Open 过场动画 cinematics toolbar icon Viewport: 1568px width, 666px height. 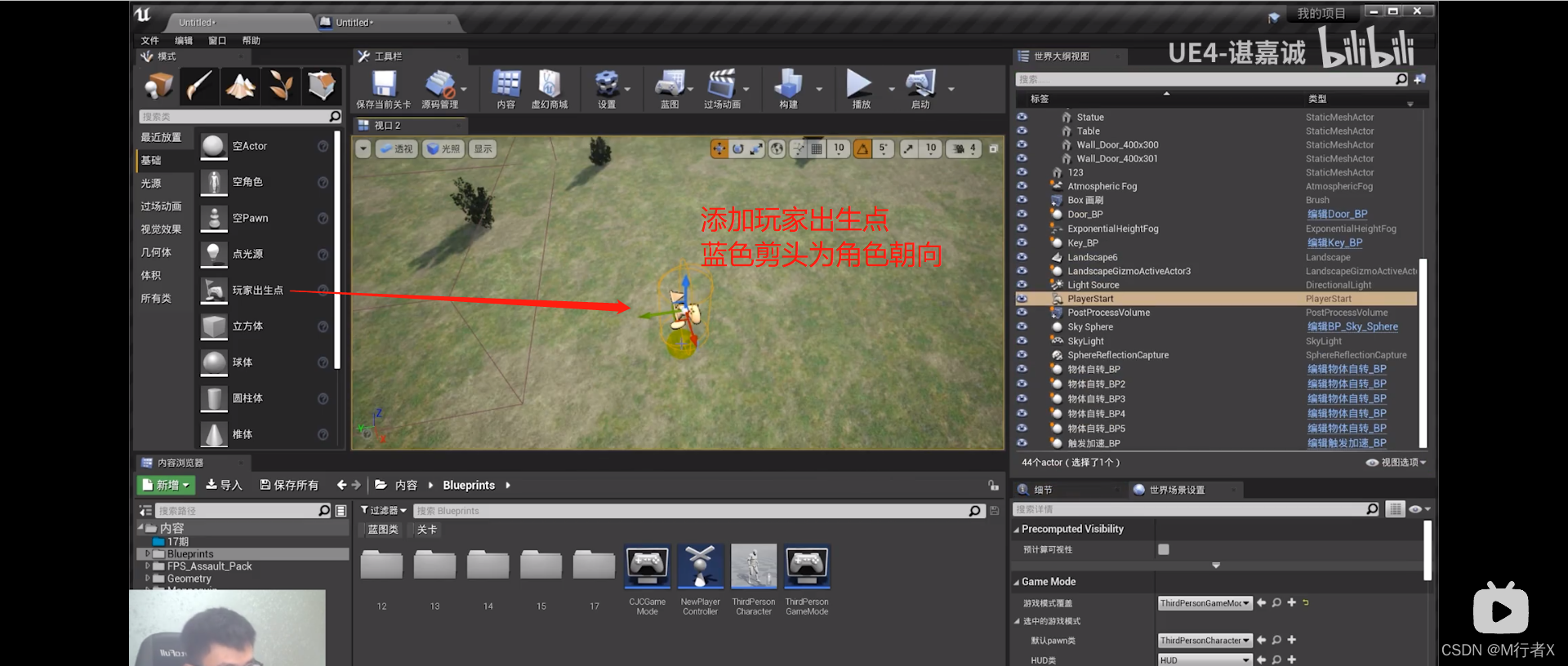click(722, 89)
